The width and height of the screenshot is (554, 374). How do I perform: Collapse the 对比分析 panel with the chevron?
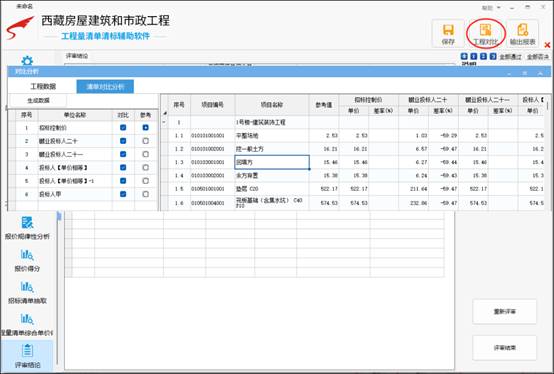pyautogui.click(x=540, y=73)
